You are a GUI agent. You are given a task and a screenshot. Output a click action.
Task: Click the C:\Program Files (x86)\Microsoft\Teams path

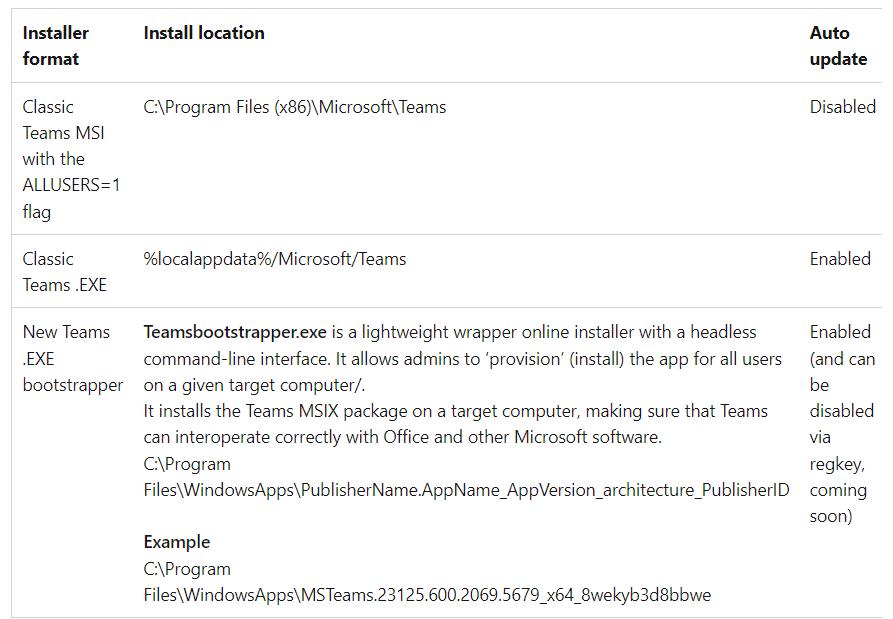[x=294, y=107]
